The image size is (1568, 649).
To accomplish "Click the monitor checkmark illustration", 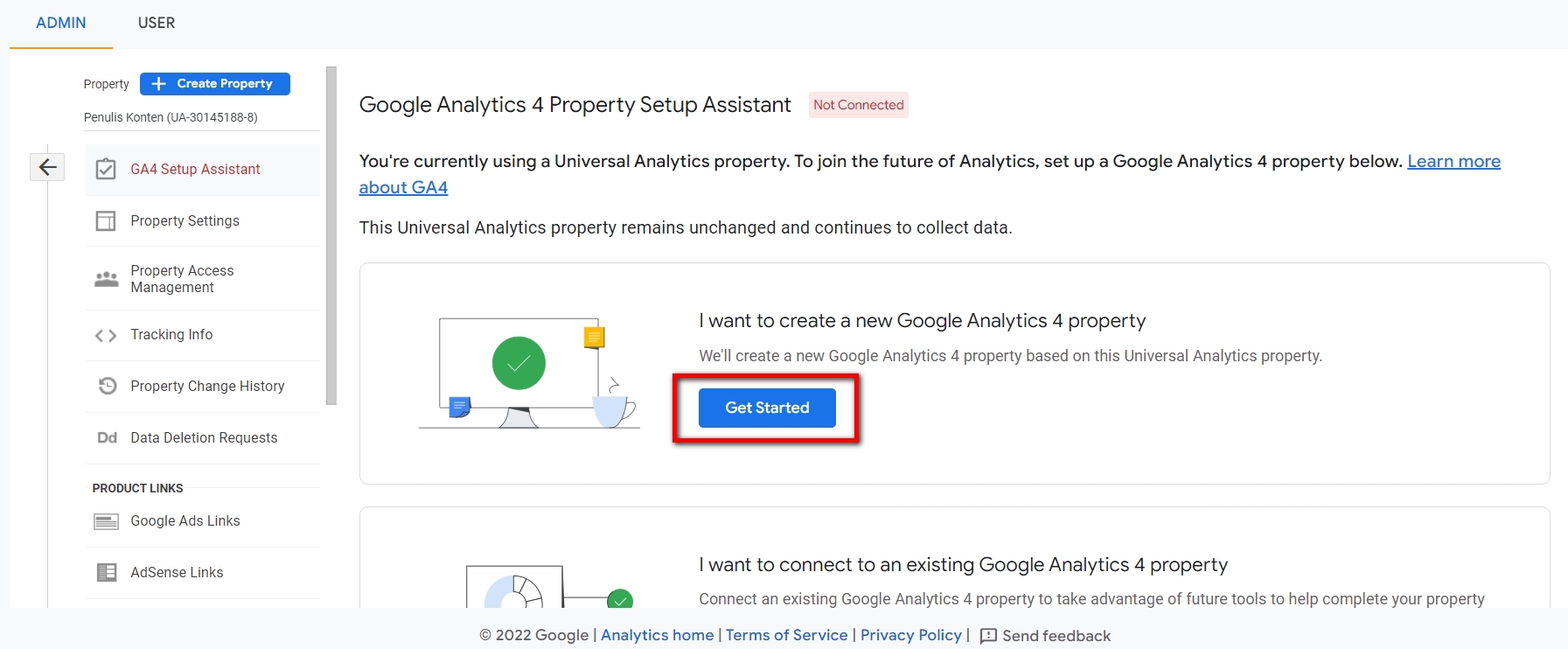I will (x=529, y=373).
